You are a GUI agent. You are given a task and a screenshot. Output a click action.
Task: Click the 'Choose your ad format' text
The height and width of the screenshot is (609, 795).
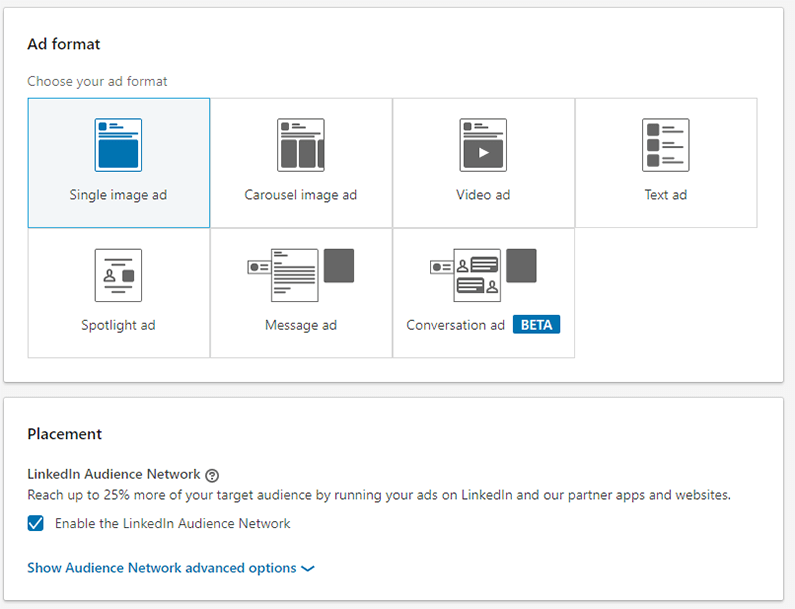tap(97, 82)
